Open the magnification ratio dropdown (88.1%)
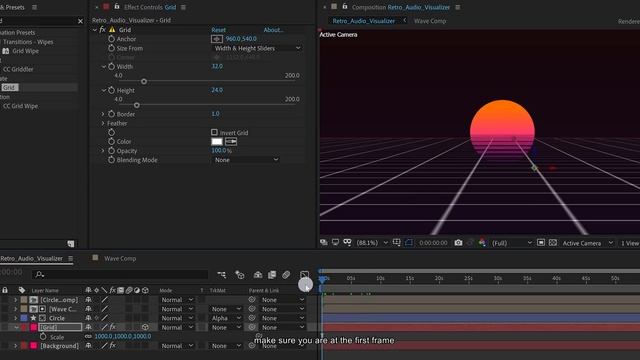 click(371, 243)
